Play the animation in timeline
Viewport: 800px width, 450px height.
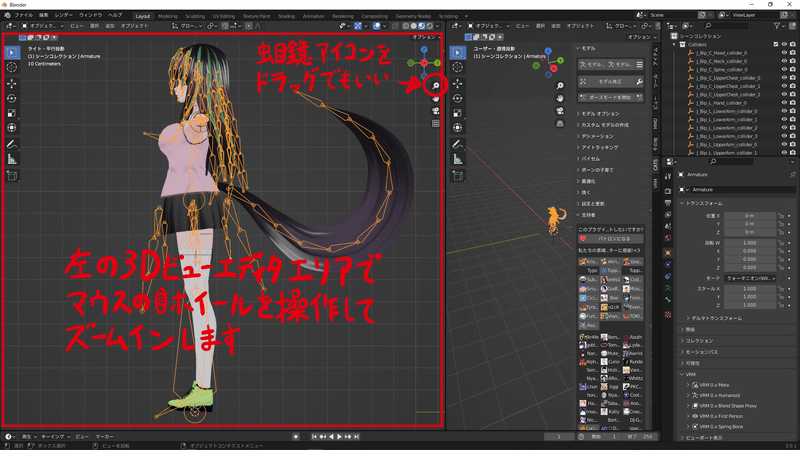(339, 437)
